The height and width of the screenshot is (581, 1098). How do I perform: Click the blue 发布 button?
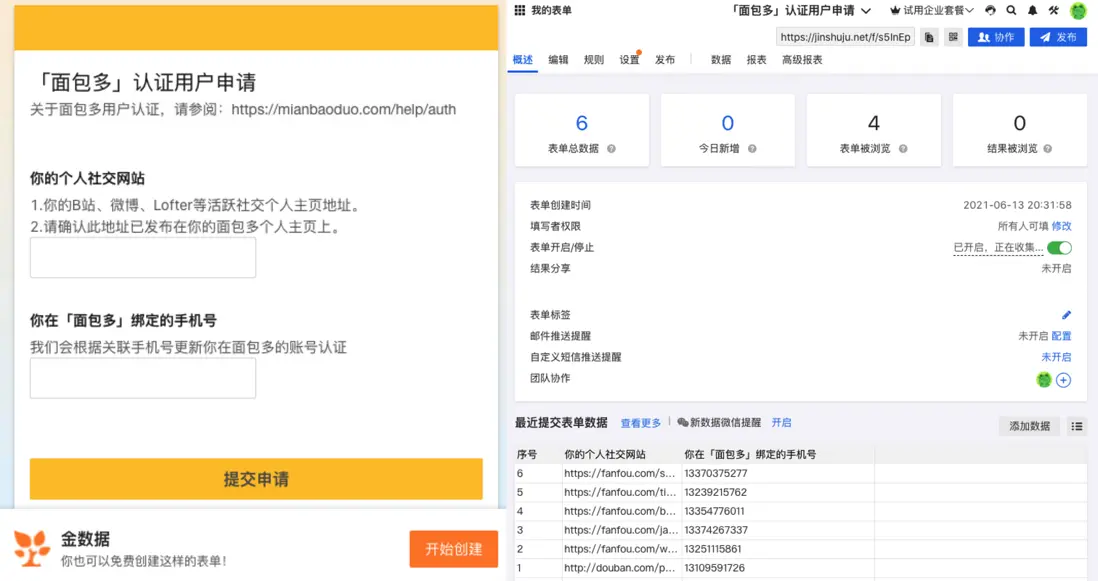tap(1058, 37)
